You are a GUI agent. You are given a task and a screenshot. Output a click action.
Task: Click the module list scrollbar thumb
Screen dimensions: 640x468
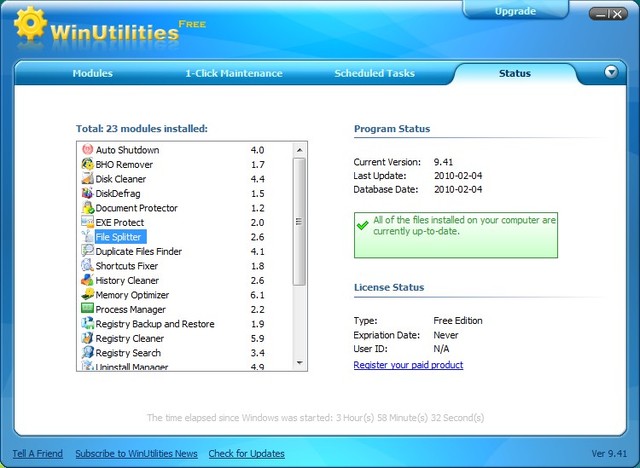tap(299, 222)
